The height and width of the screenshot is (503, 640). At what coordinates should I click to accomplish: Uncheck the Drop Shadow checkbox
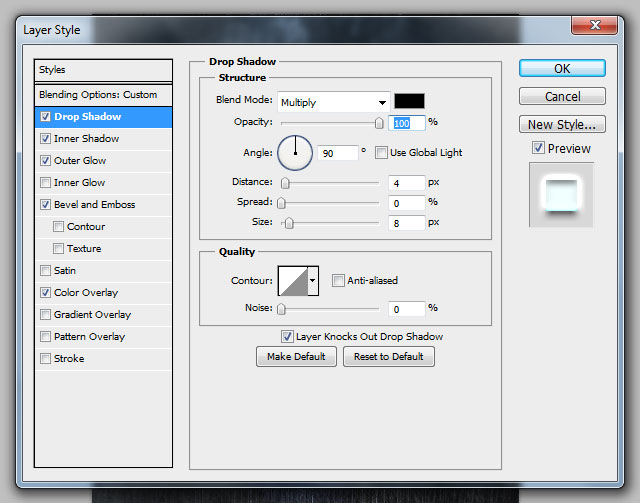(45, 117)
